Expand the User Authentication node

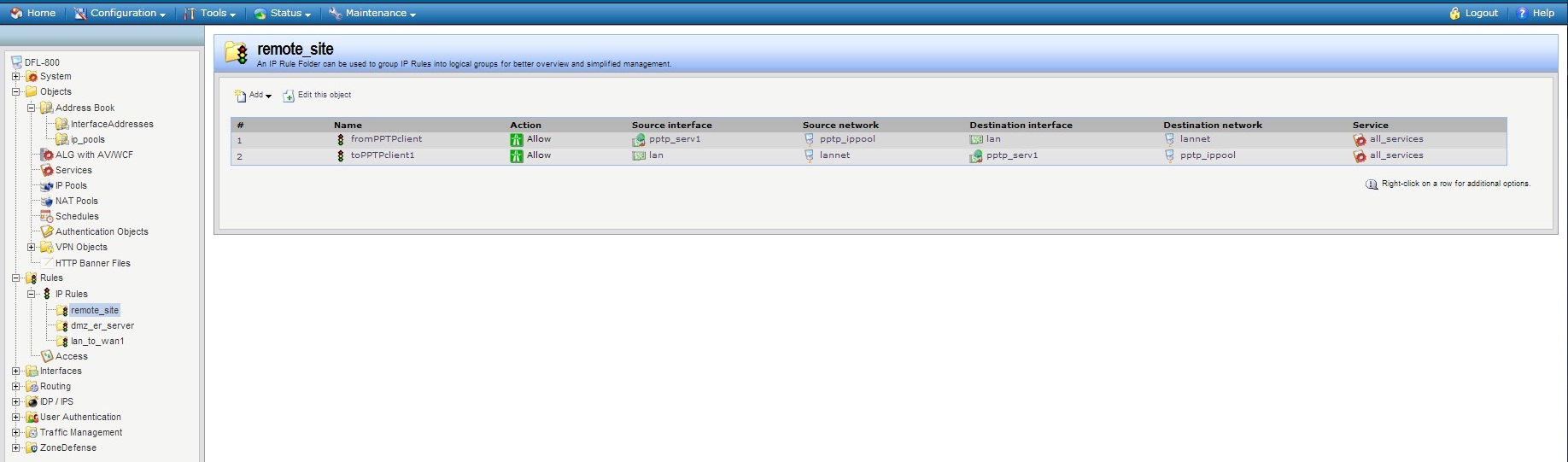coord(15,417)
